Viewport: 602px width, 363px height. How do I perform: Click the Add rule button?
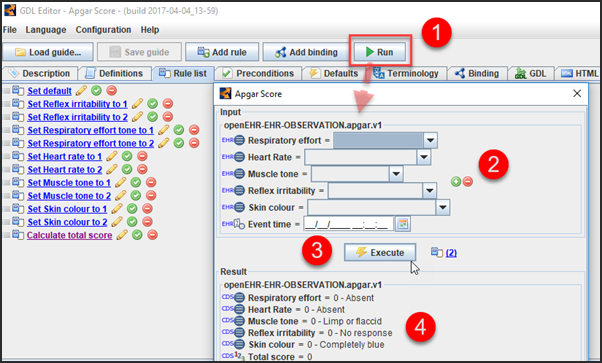tap(222, 52)
